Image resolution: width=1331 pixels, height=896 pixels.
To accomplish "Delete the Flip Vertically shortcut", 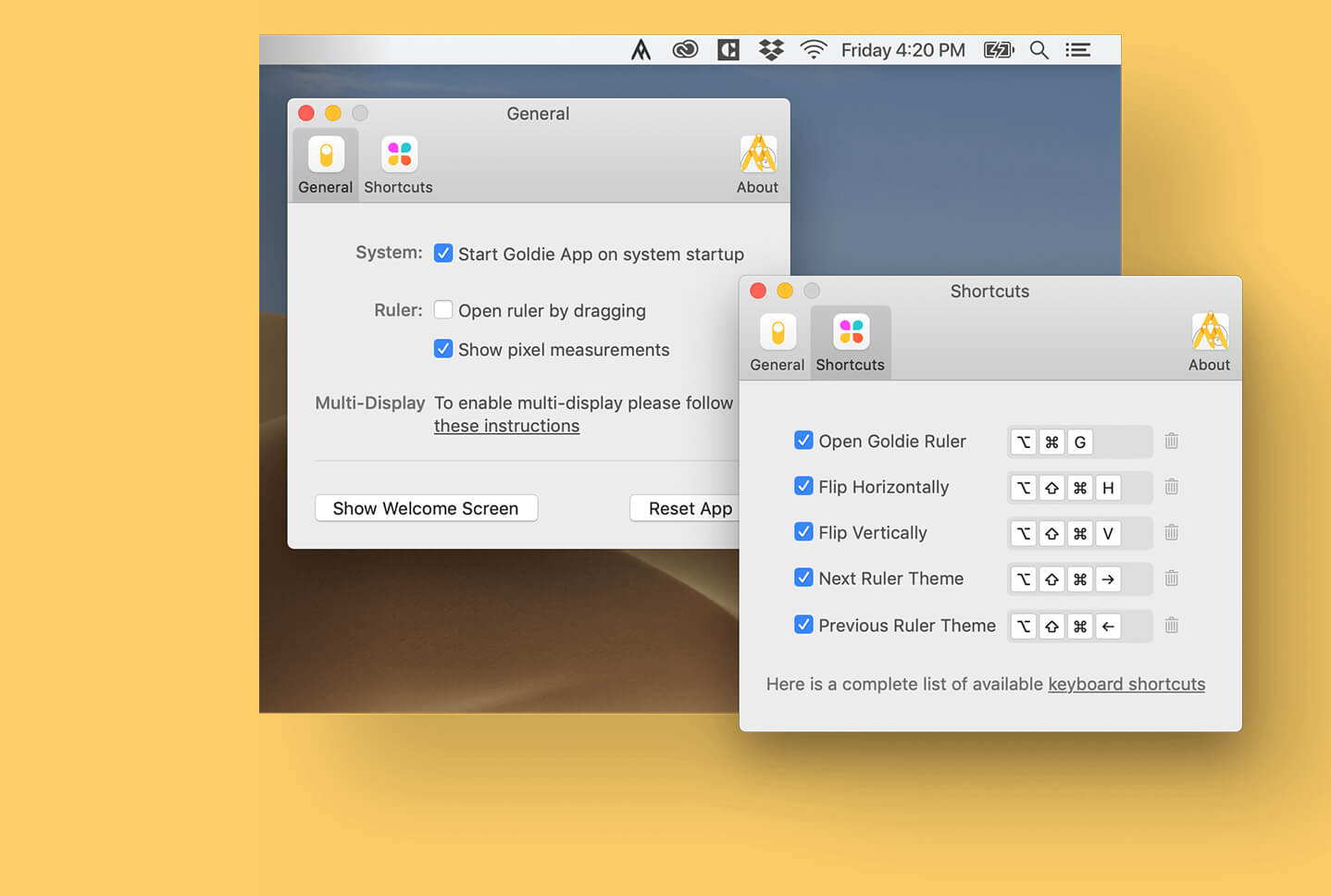I will [1172, 532].
